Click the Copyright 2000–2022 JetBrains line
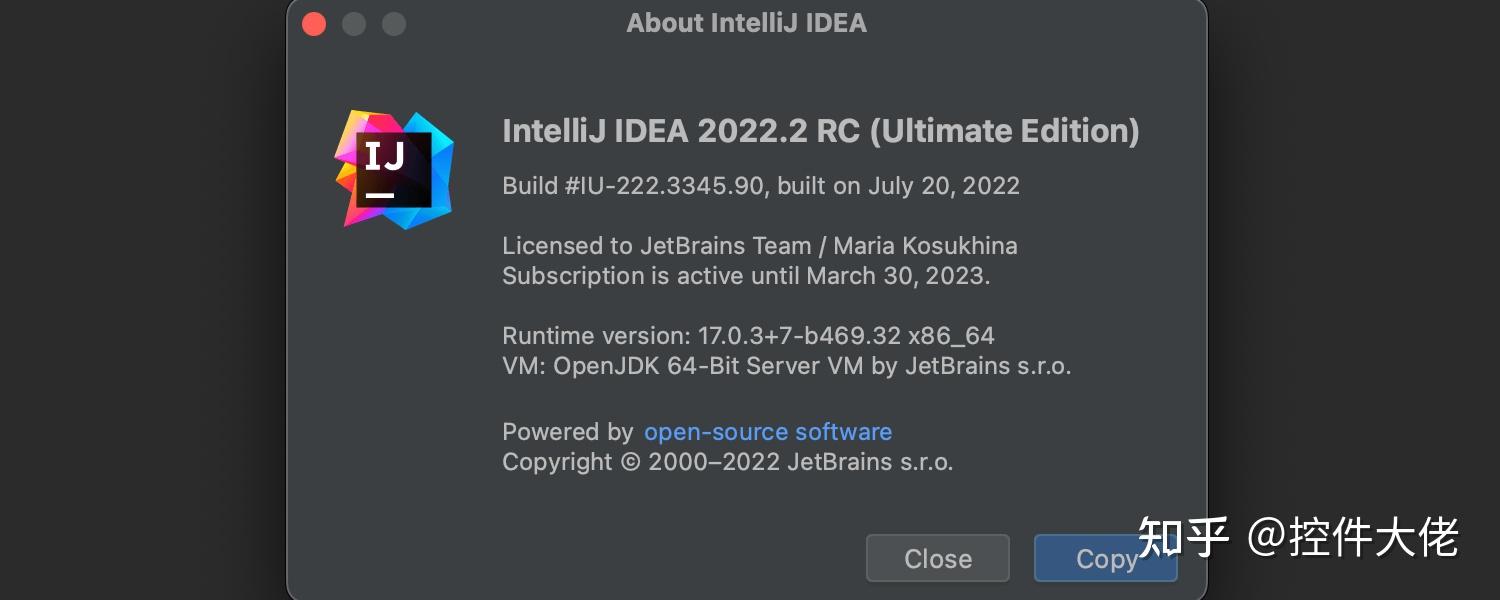The image size is (1500, 600). [x=727, y=462]
